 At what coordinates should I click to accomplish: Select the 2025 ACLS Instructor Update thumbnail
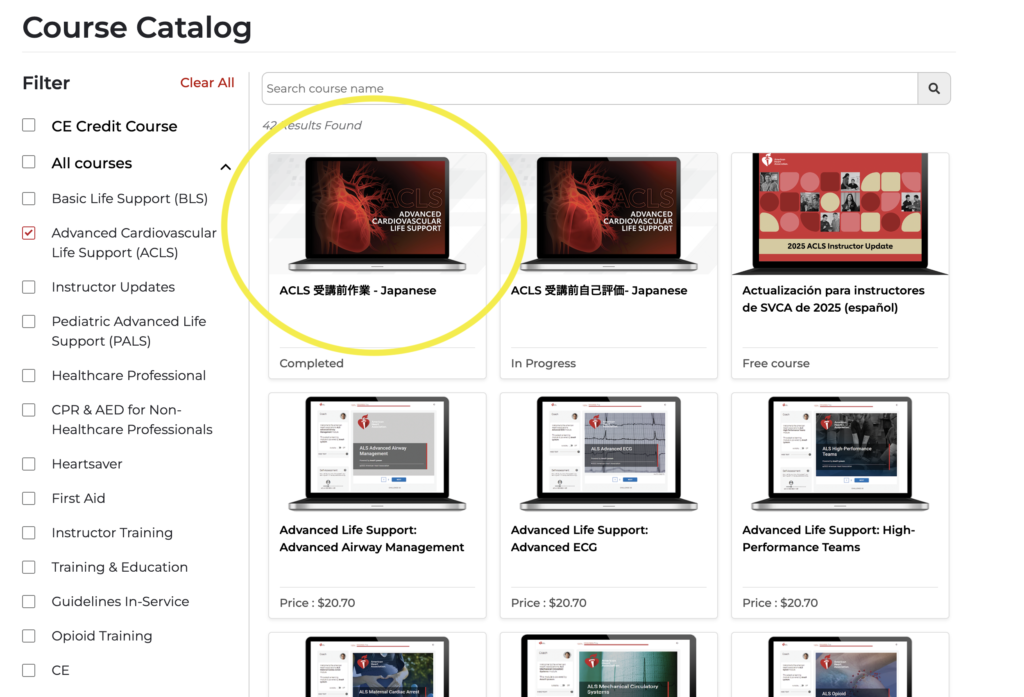(839, 214)
